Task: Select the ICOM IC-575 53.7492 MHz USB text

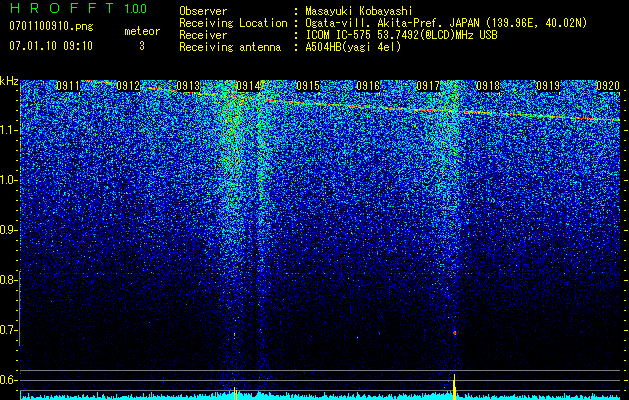Action: click(x=401, y=35)
